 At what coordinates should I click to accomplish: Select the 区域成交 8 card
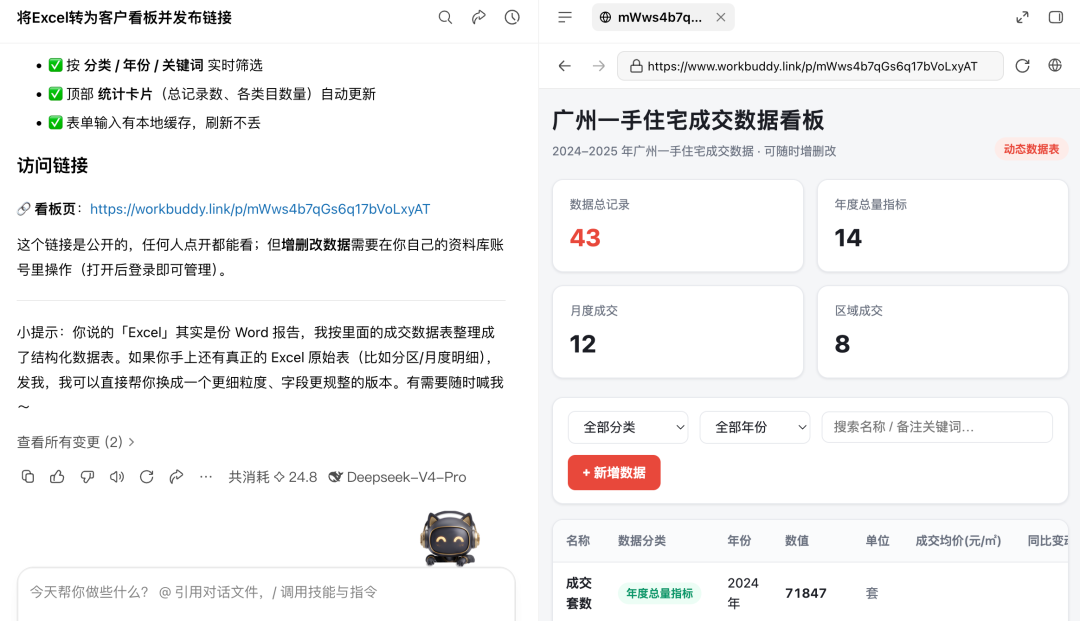(x=942, y=332)
